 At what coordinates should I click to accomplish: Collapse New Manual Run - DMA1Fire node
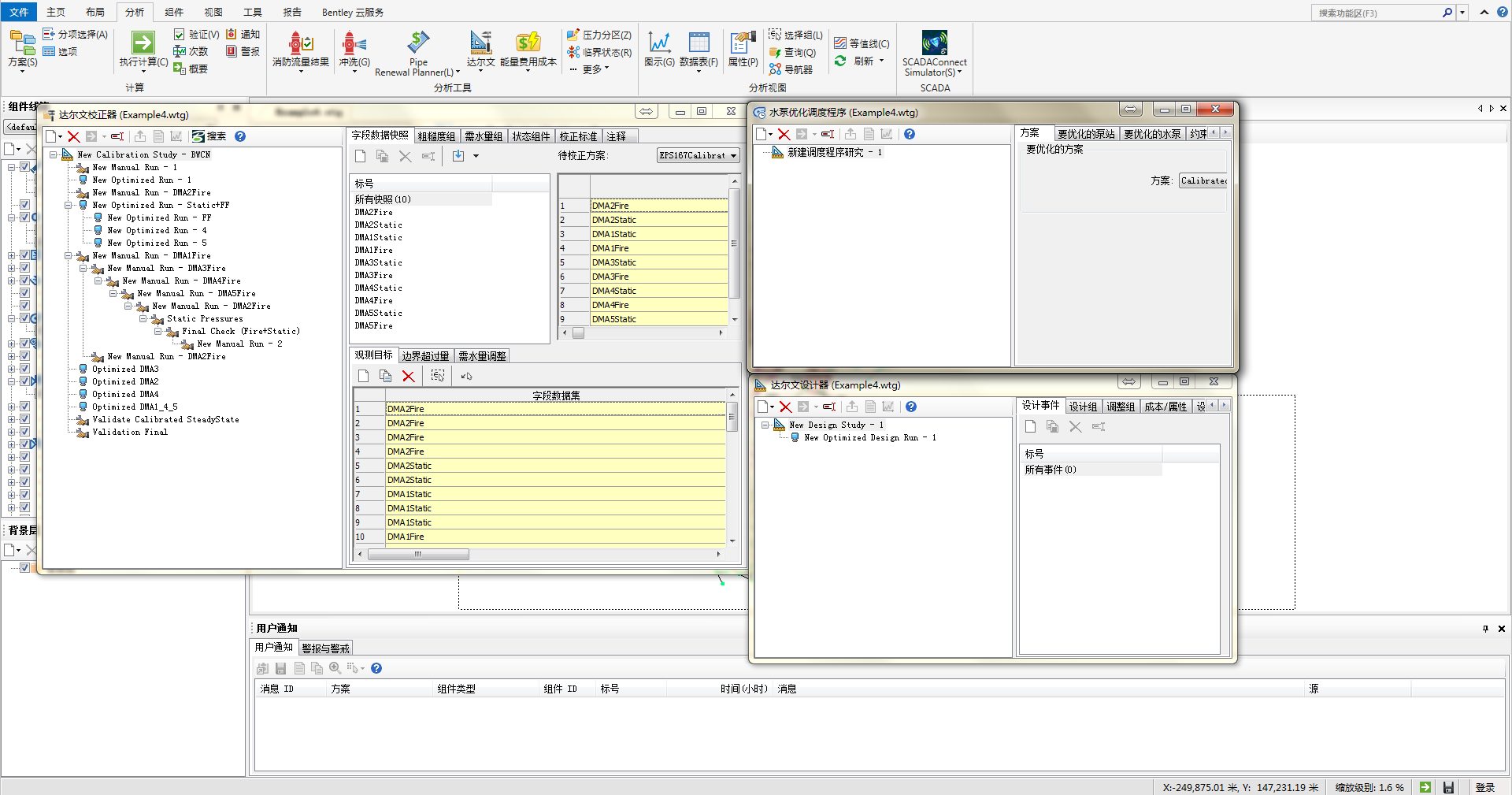coord(69,255)
